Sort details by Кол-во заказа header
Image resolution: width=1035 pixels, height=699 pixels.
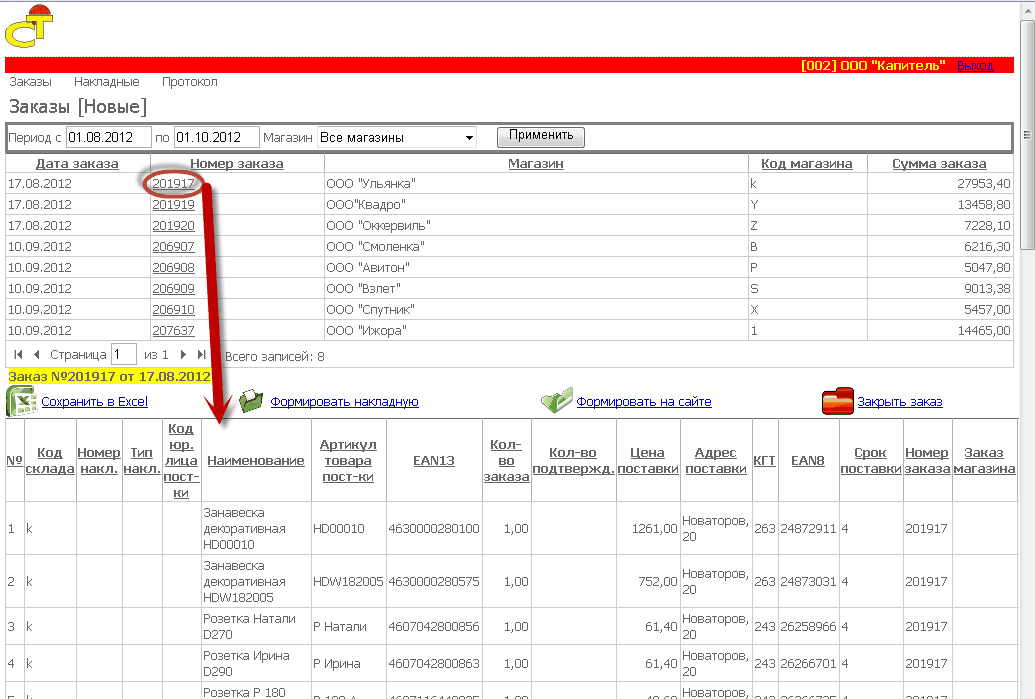(x=506, y=461)
